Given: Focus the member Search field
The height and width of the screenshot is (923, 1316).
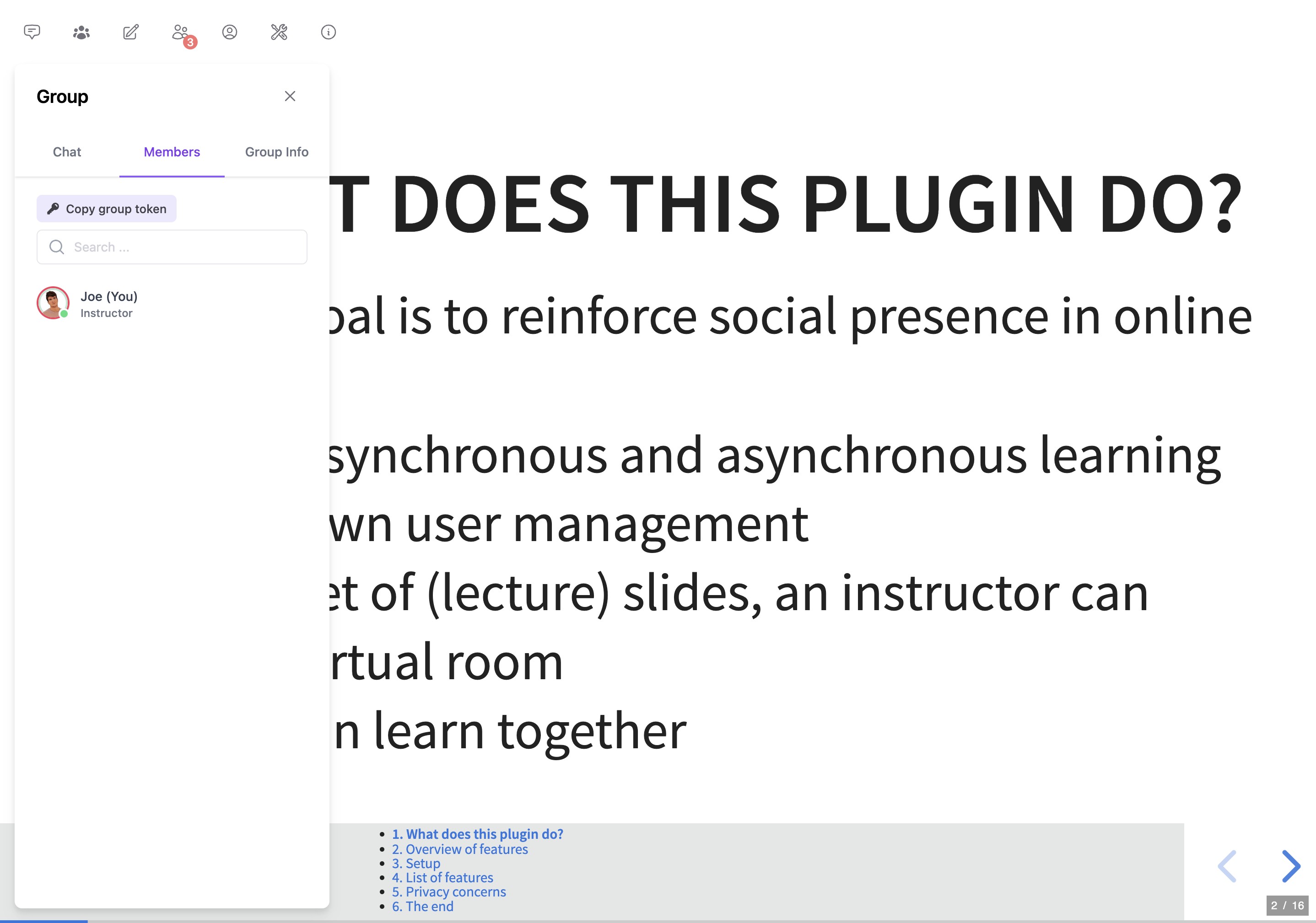Looking at the screenshot, I should (172, 247).
